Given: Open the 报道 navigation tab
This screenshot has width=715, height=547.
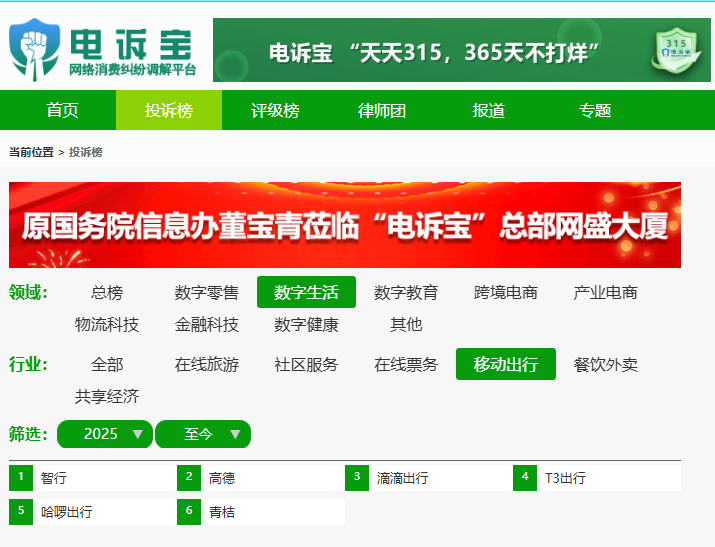Looking at the screenshot, I should point(488,110).
